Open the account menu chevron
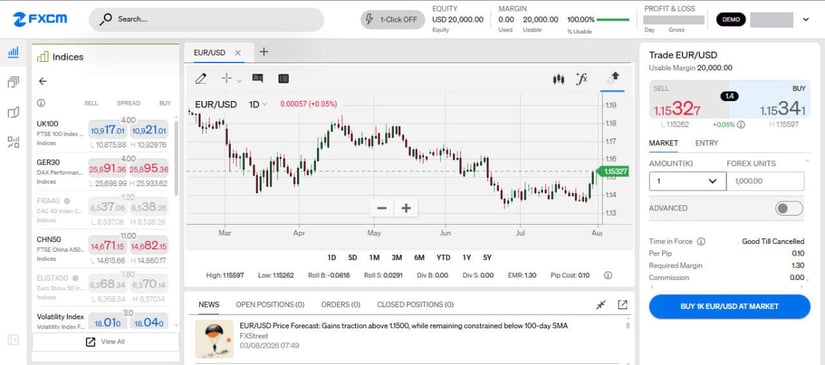The image size is (825, 365). 806,19
